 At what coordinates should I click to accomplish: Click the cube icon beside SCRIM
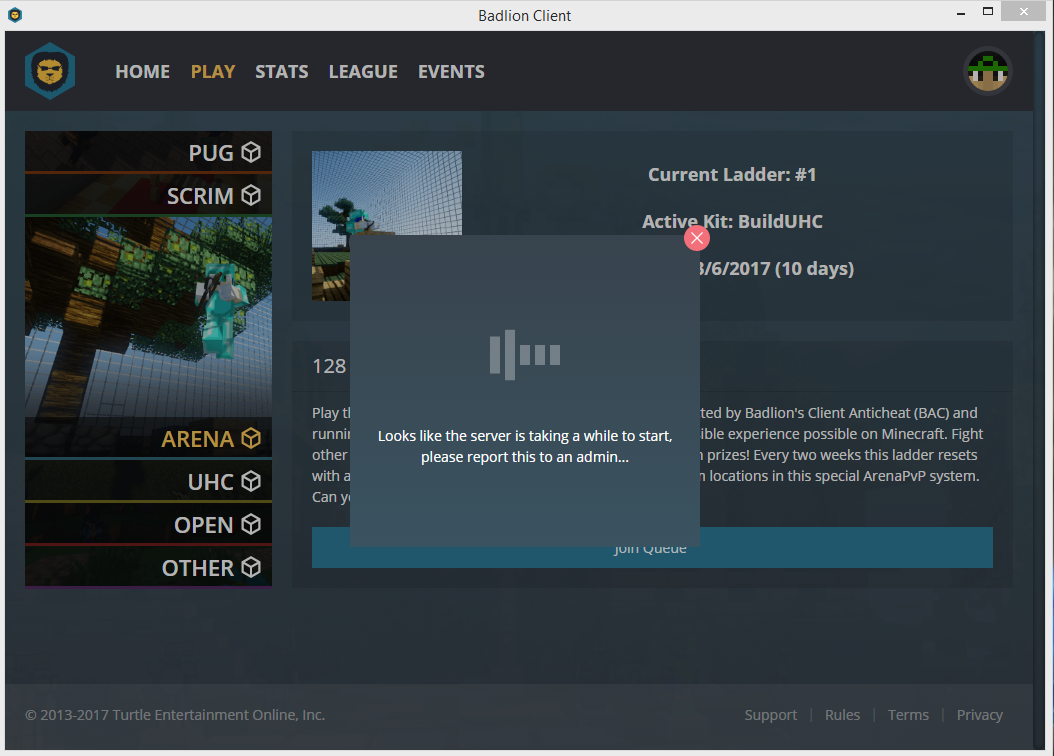tap(251, 196)
